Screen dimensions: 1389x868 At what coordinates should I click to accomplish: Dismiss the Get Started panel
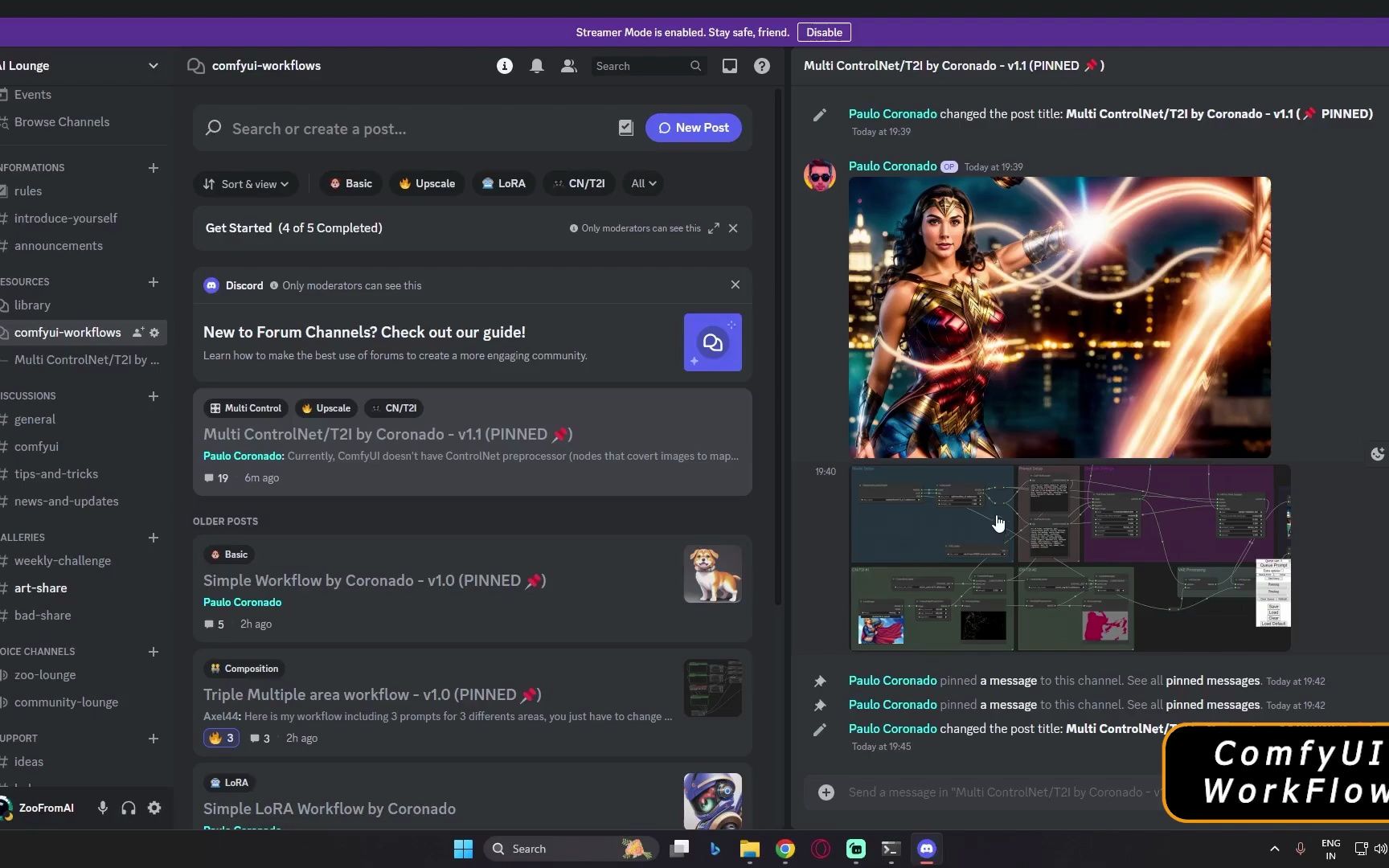(733, 228)
